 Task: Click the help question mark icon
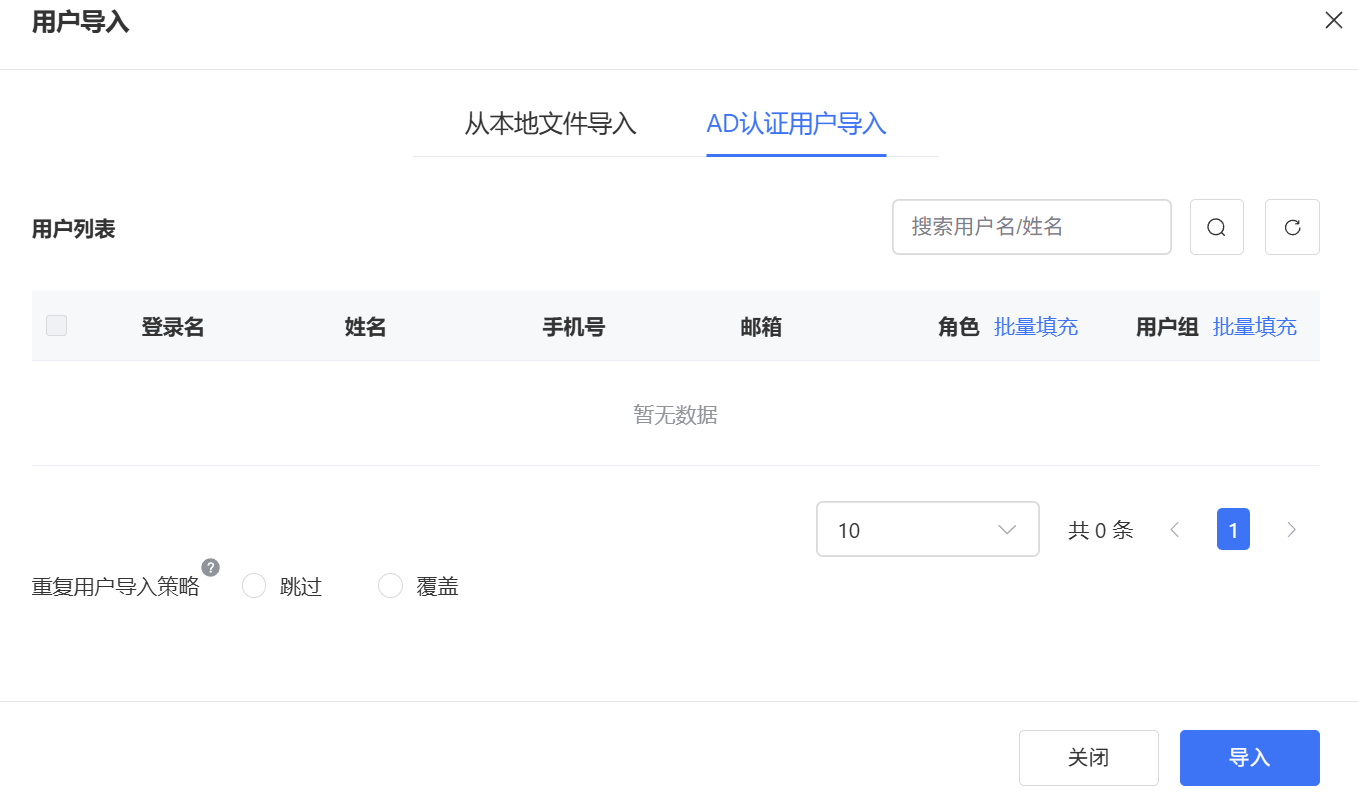pyautogui.click(x=210, y=568)
